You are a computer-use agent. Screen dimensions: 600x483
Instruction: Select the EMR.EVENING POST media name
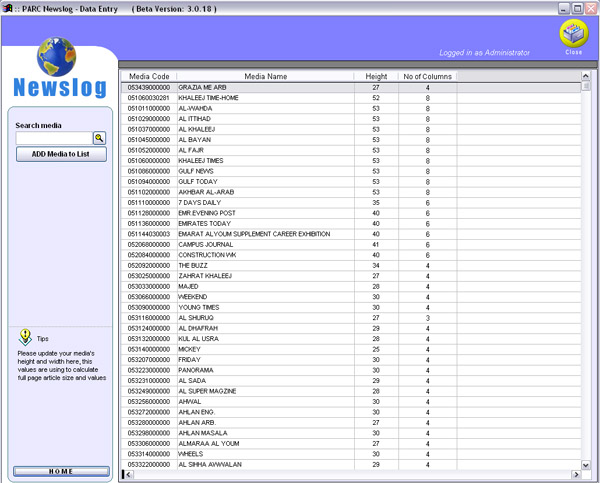207,213
